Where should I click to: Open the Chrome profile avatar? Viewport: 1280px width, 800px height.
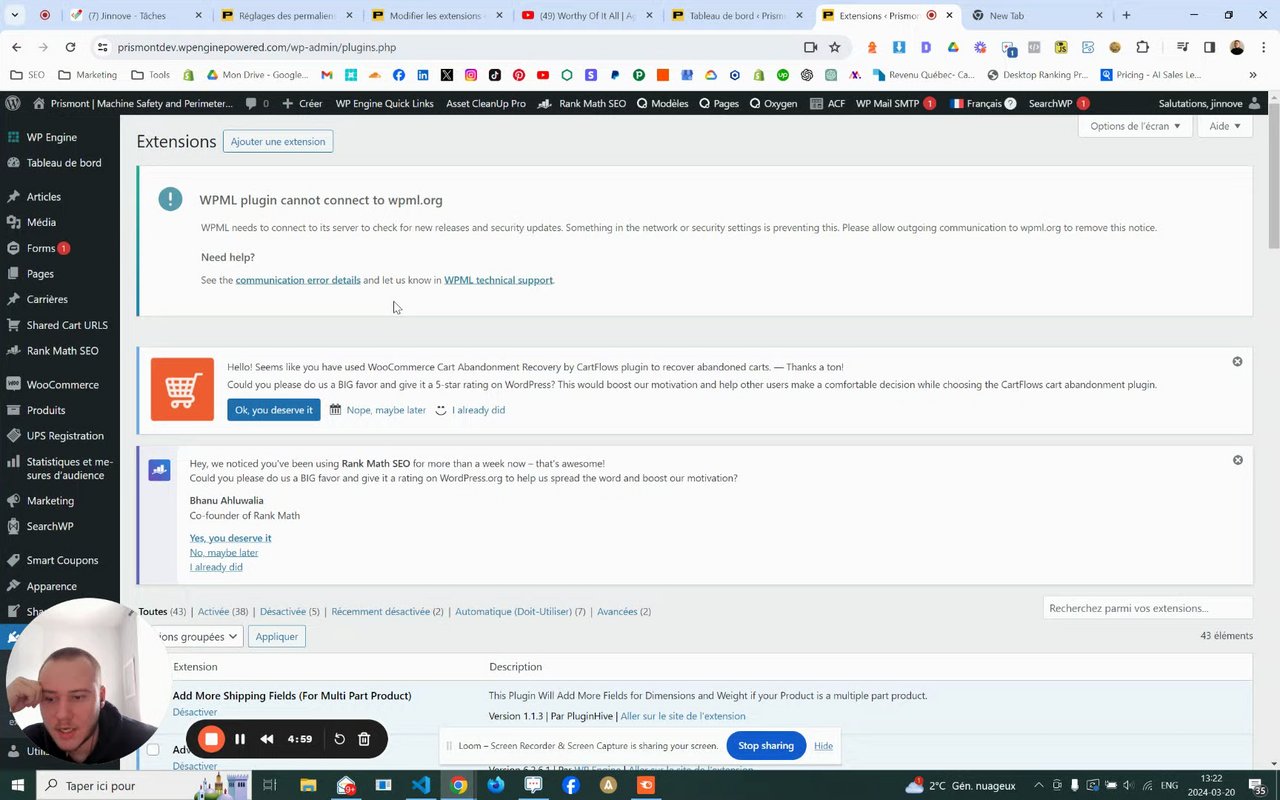[1237, 47]
